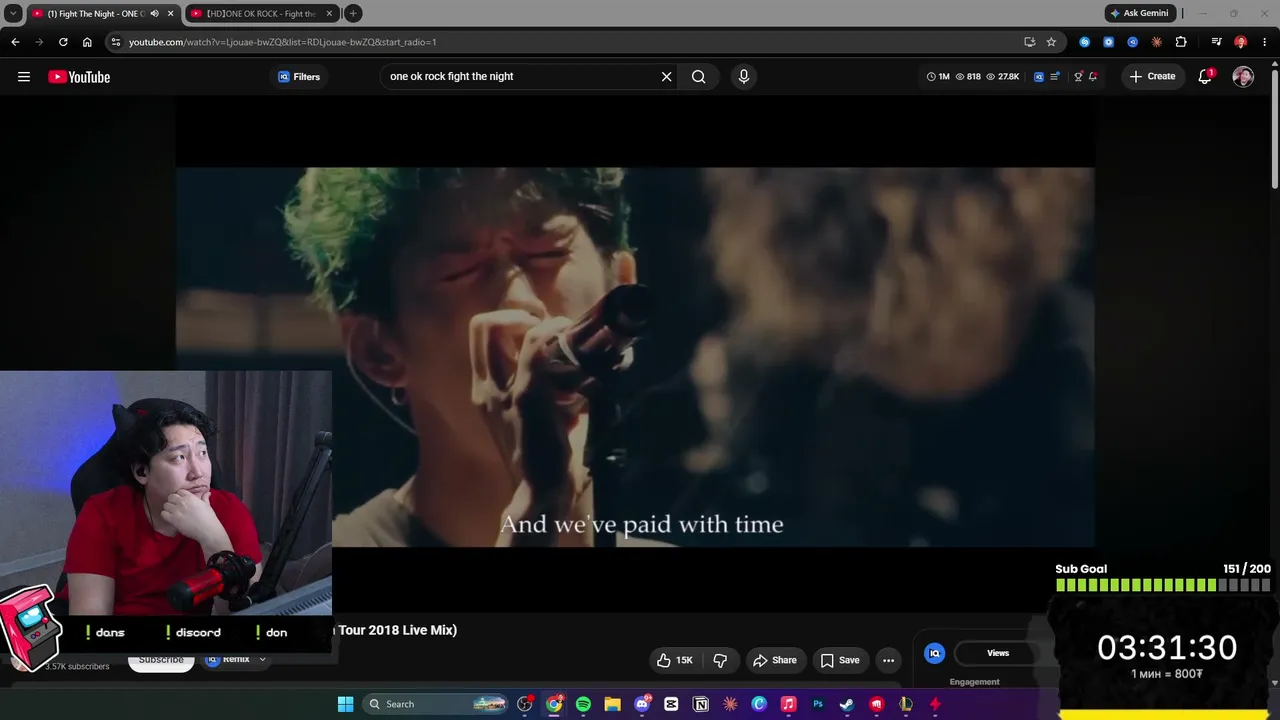Image resolution: width=1280 pixels, height=720 pixels.
Task: Open YouTube notifications bell
Action: (x=1205, y=77)
